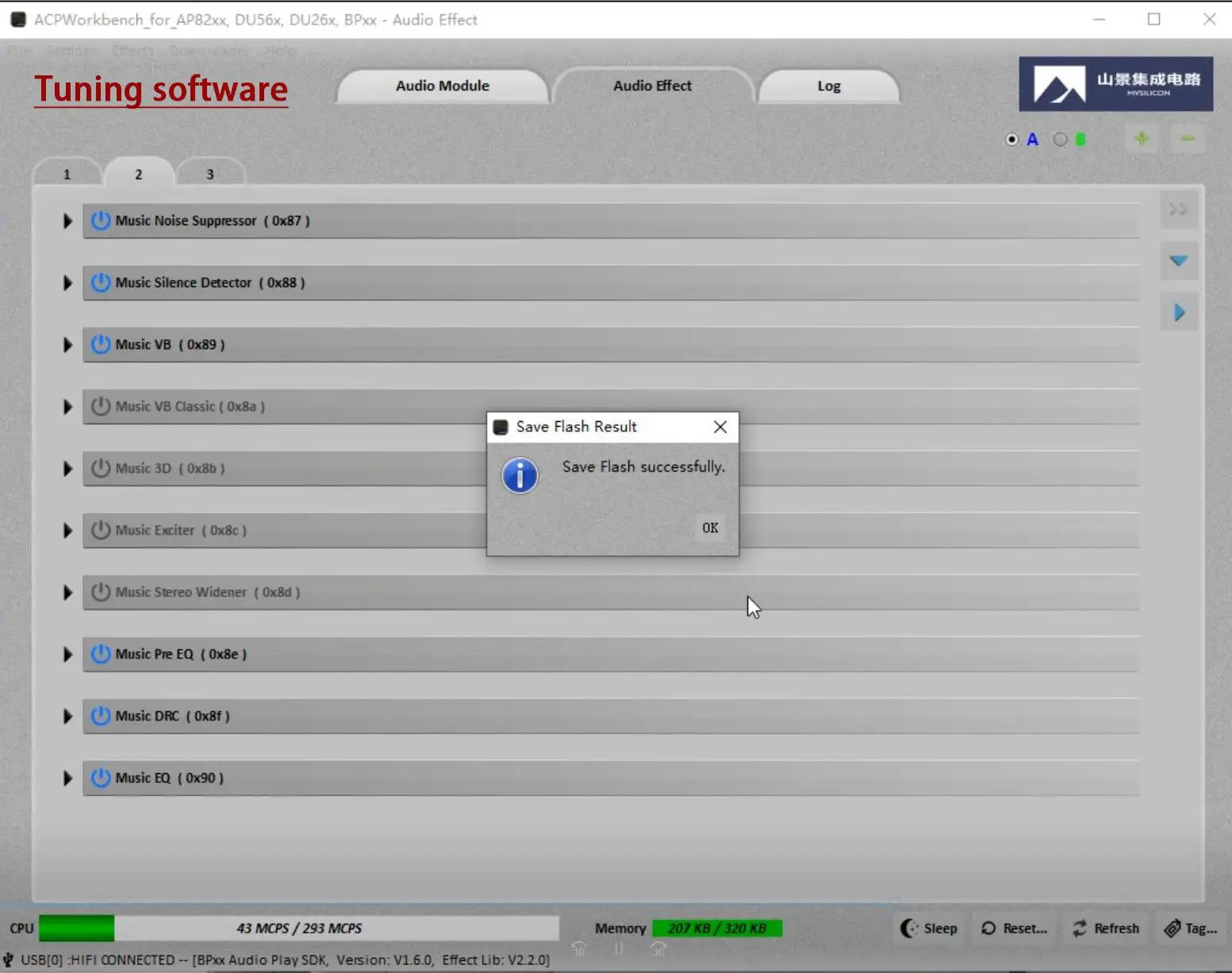Disable the Music EQ power toggle
The image size is (1232, 973).
coord(101,778)
